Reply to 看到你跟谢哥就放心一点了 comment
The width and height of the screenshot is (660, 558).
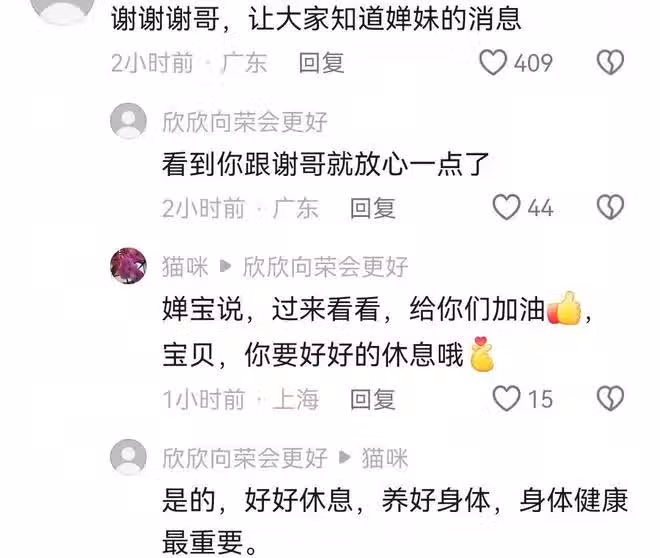(373, 208)
